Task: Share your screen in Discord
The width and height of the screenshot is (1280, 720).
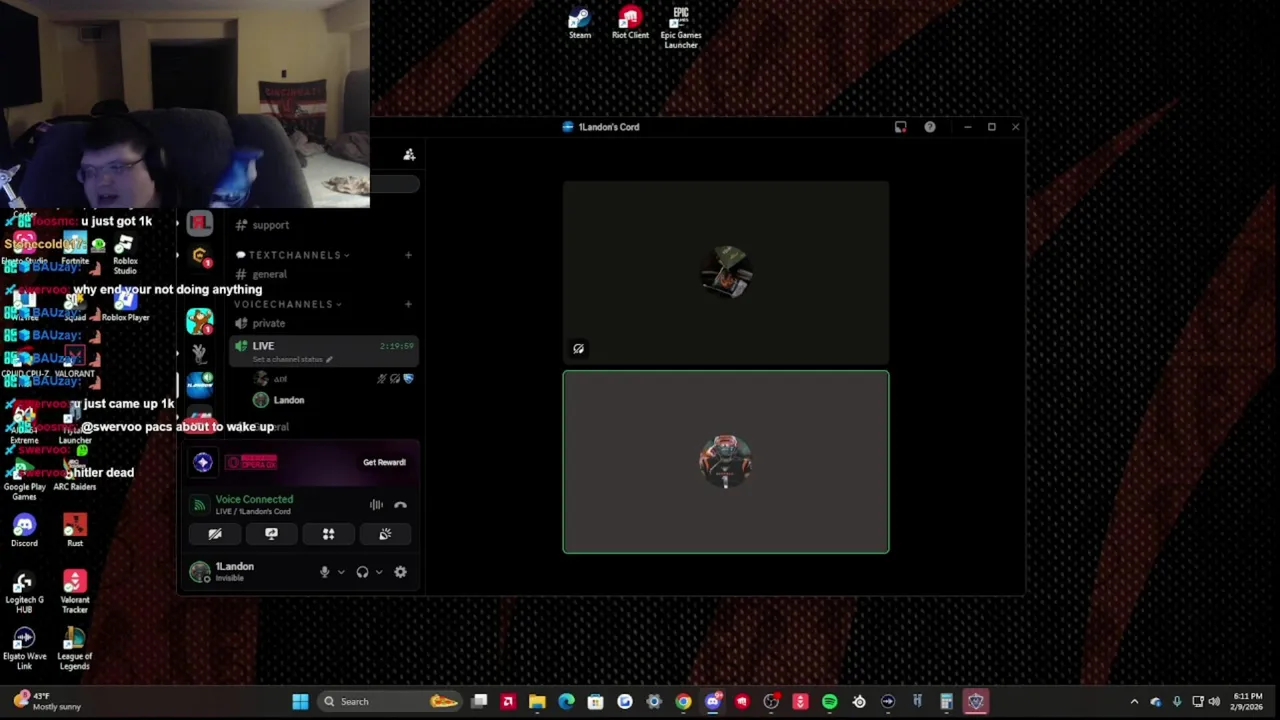Action: 271,534
